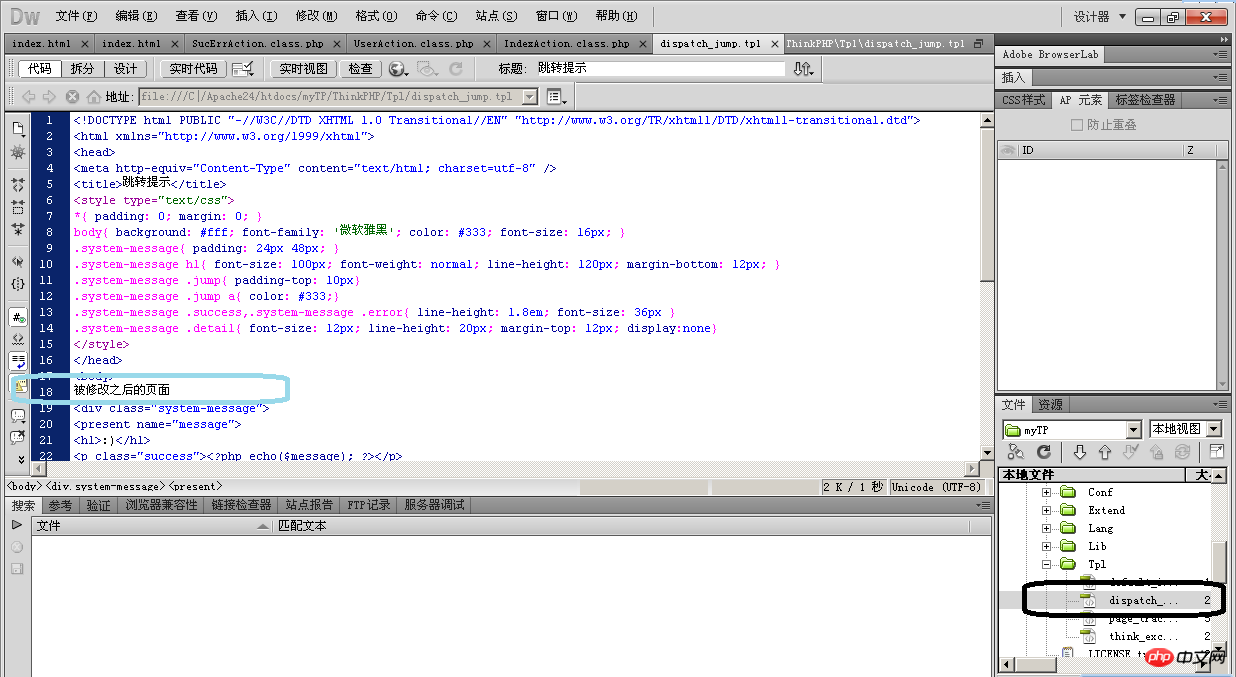1236x677 pixels.
Task: Click the Show Code Navigator icon
Action: 18,152
